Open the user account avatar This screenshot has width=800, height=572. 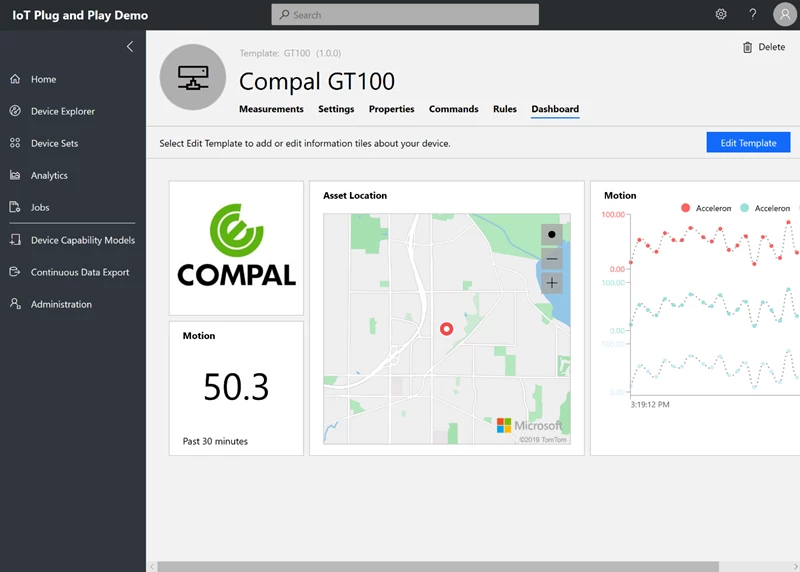(785, 14)
